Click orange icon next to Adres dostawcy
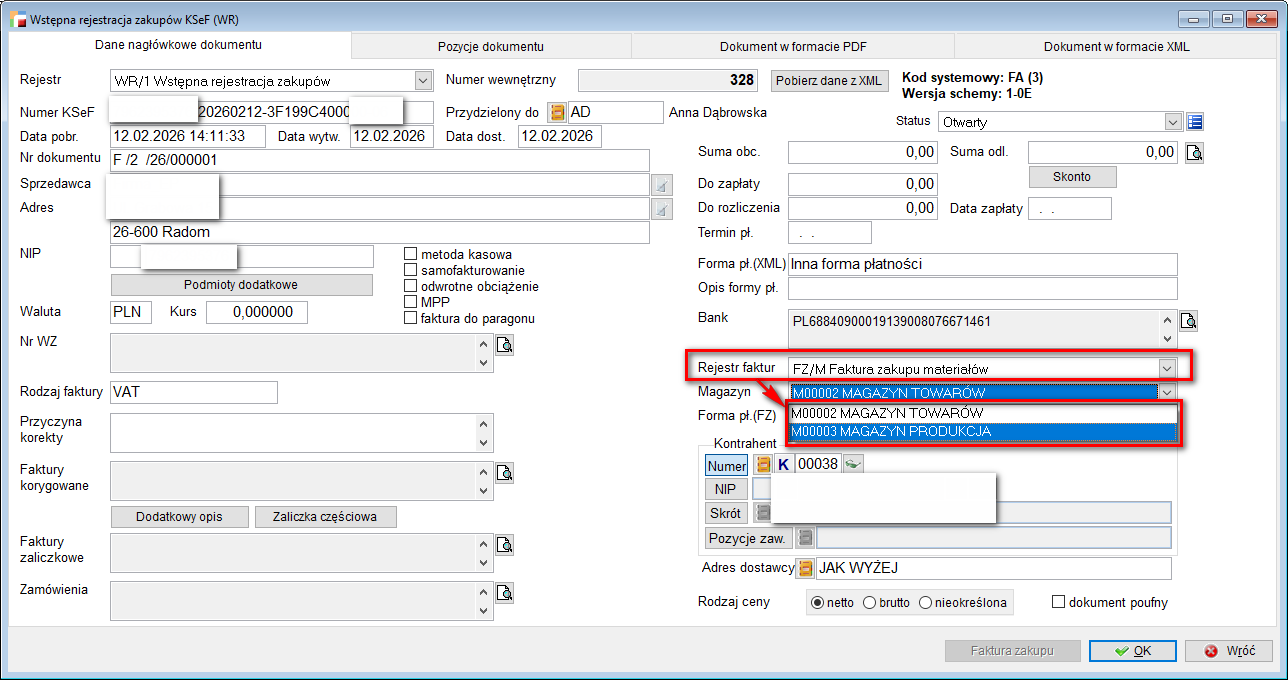The width and height of the screenshot is (1288, 680). 804,568
